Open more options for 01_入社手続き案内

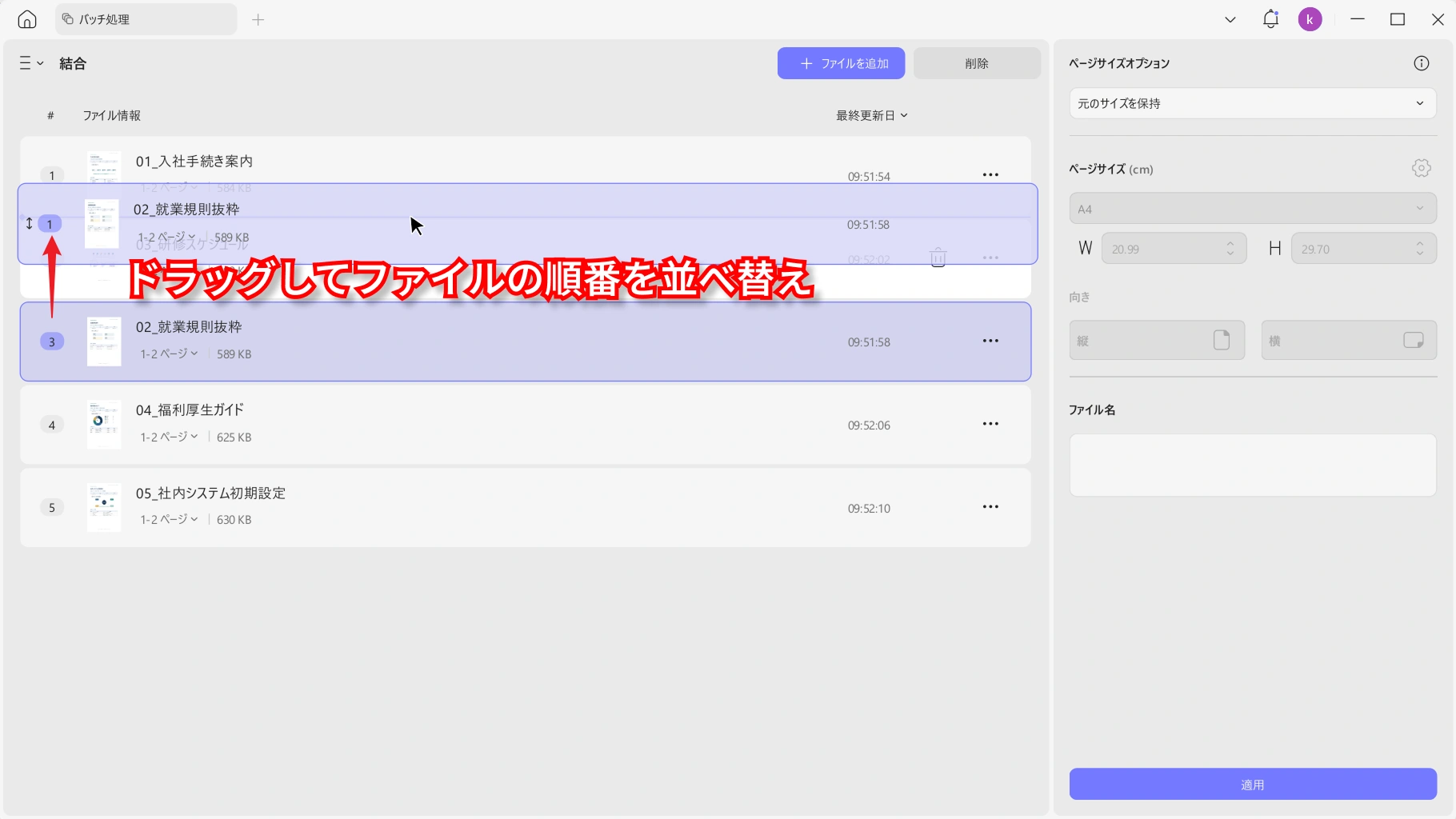point(990,174)
